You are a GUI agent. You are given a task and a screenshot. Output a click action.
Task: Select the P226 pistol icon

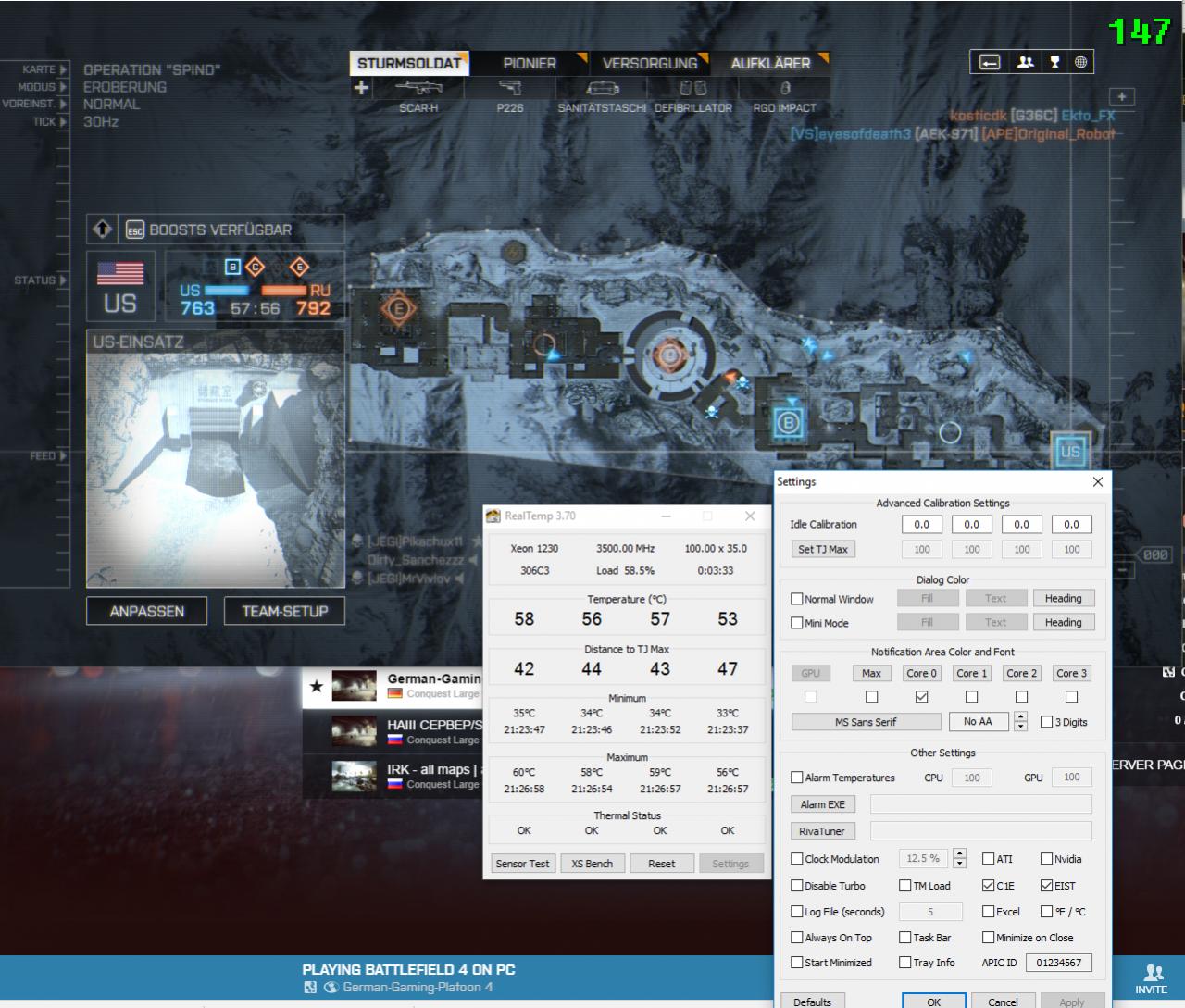[x=510, y=88]
